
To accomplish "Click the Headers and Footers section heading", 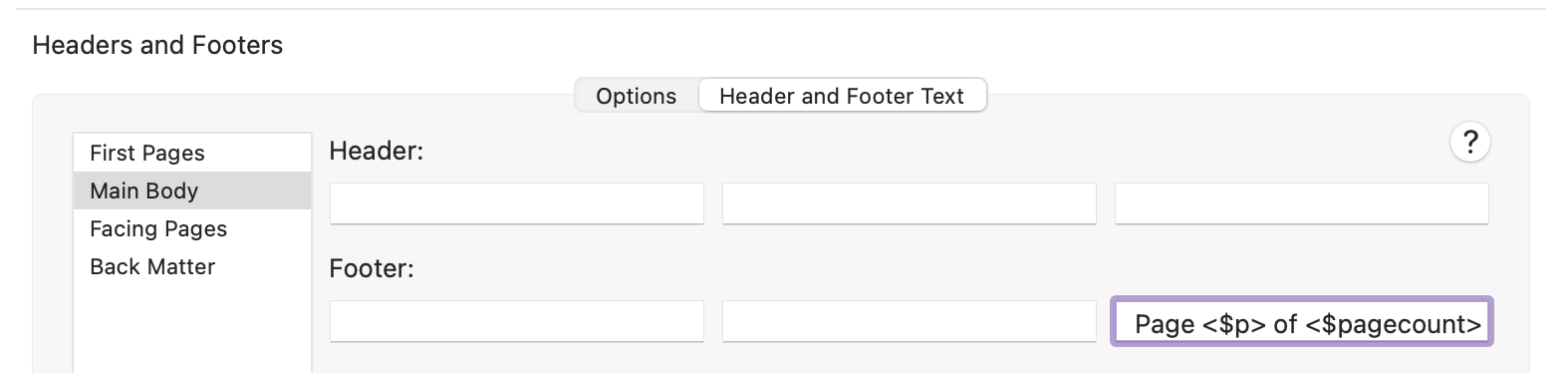I will pyautogui.click(x=157, y=45).
